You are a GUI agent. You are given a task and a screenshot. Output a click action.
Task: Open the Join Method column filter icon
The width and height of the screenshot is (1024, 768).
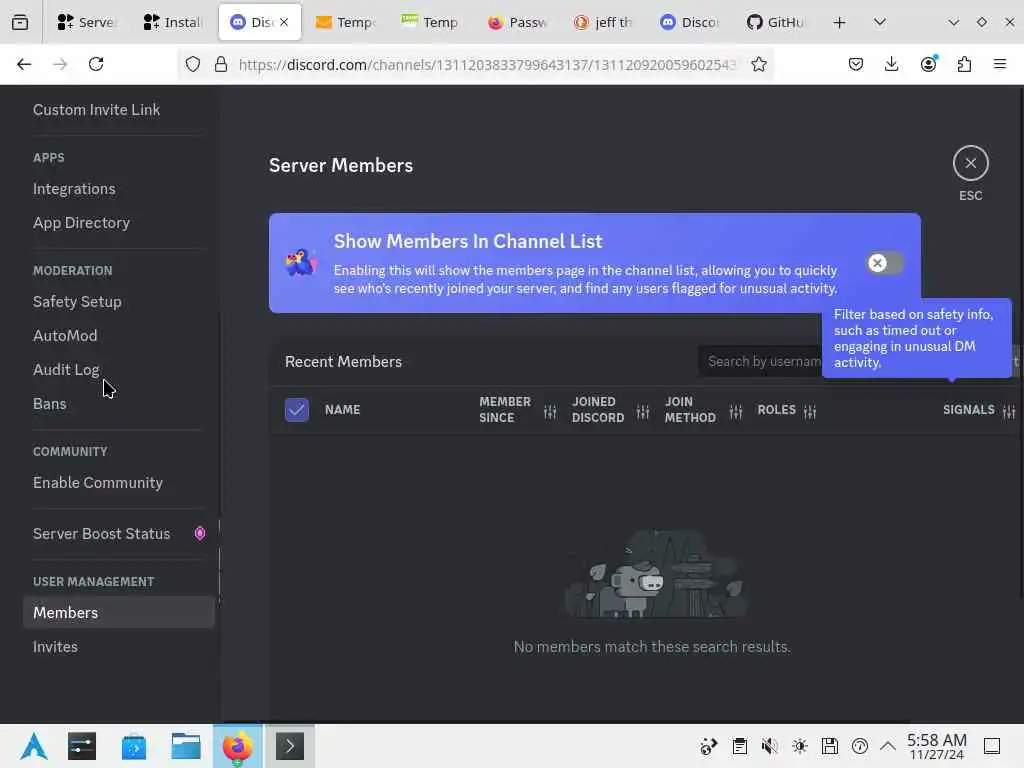click(736, 411)
